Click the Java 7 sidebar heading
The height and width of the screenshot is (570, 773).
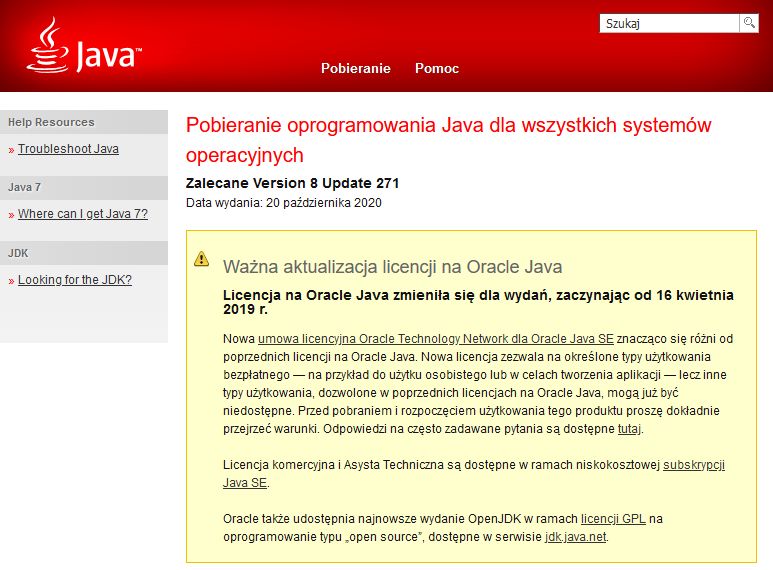tap(84, 187)
